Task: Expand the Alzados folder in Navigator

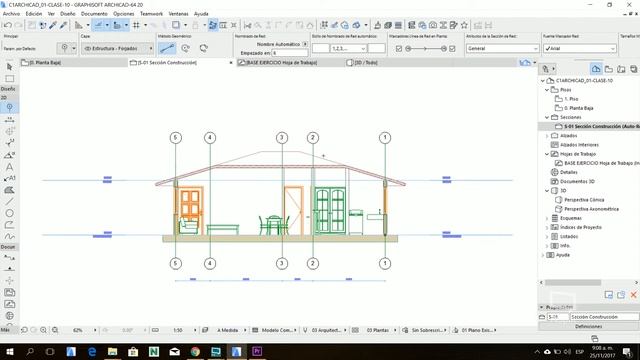Action: coord(547,136)
